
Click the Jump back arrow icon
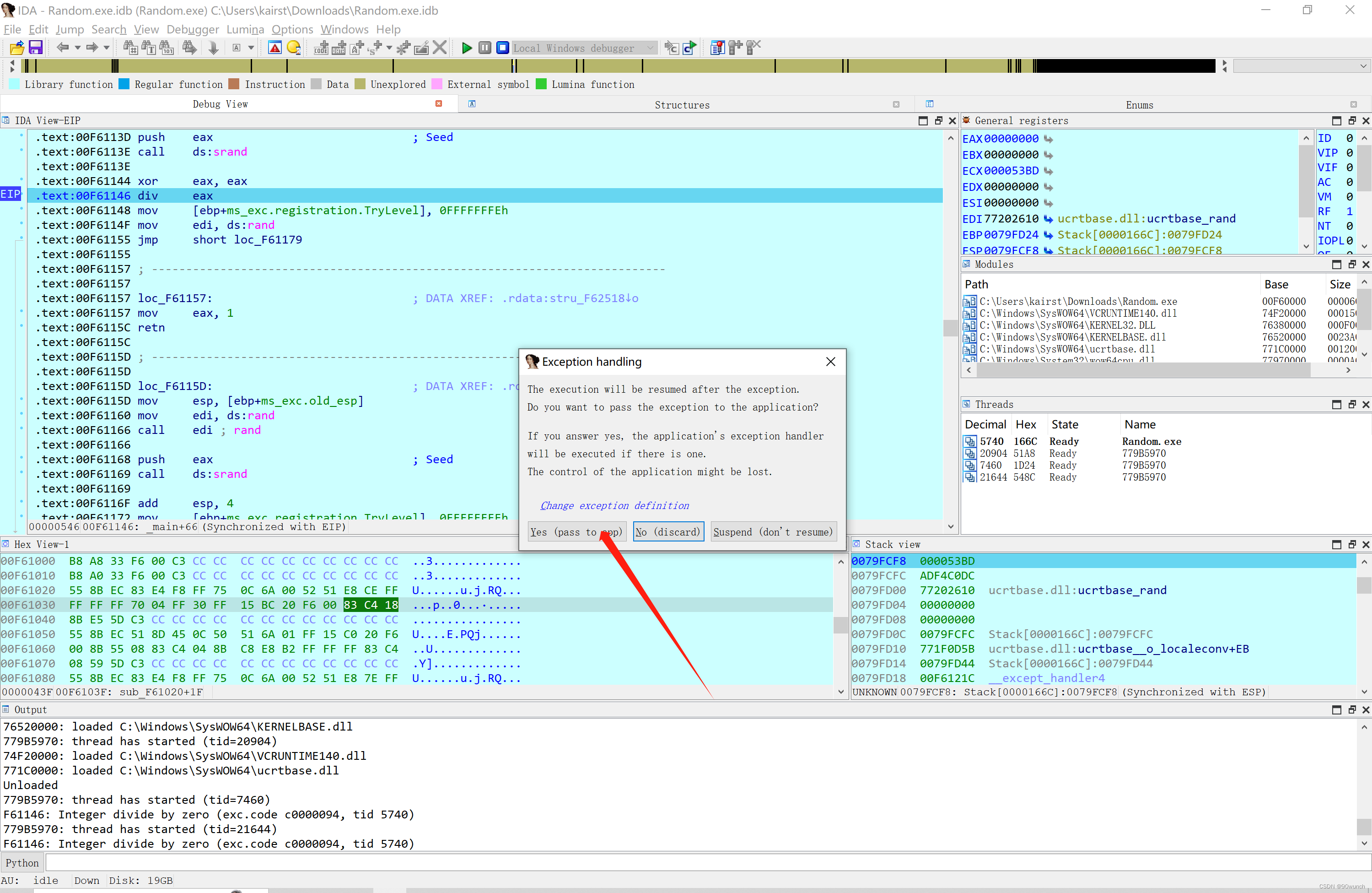[62, 48]
